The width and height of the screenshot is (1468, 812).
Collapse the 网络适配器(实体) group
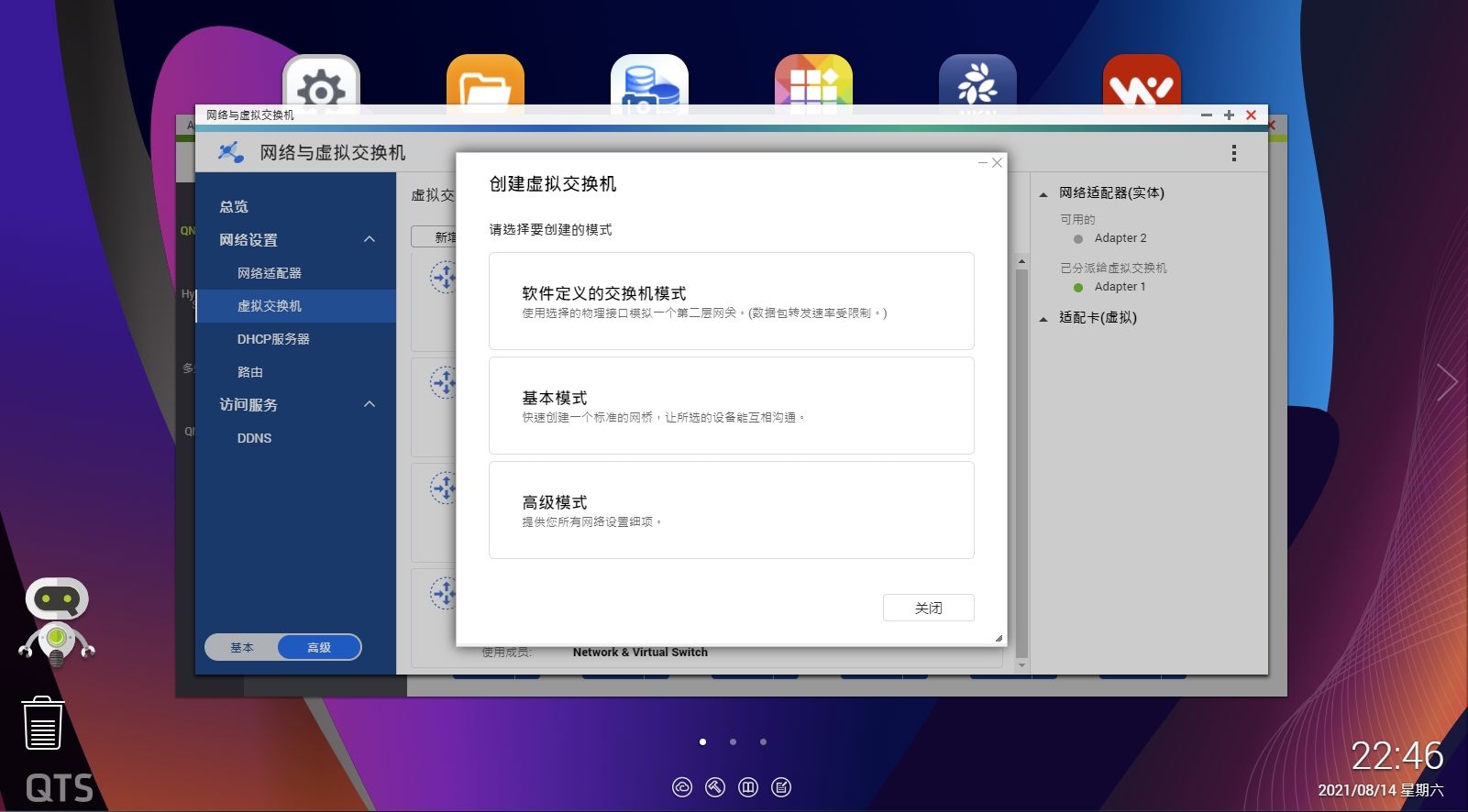click(x=1043, y=194)
